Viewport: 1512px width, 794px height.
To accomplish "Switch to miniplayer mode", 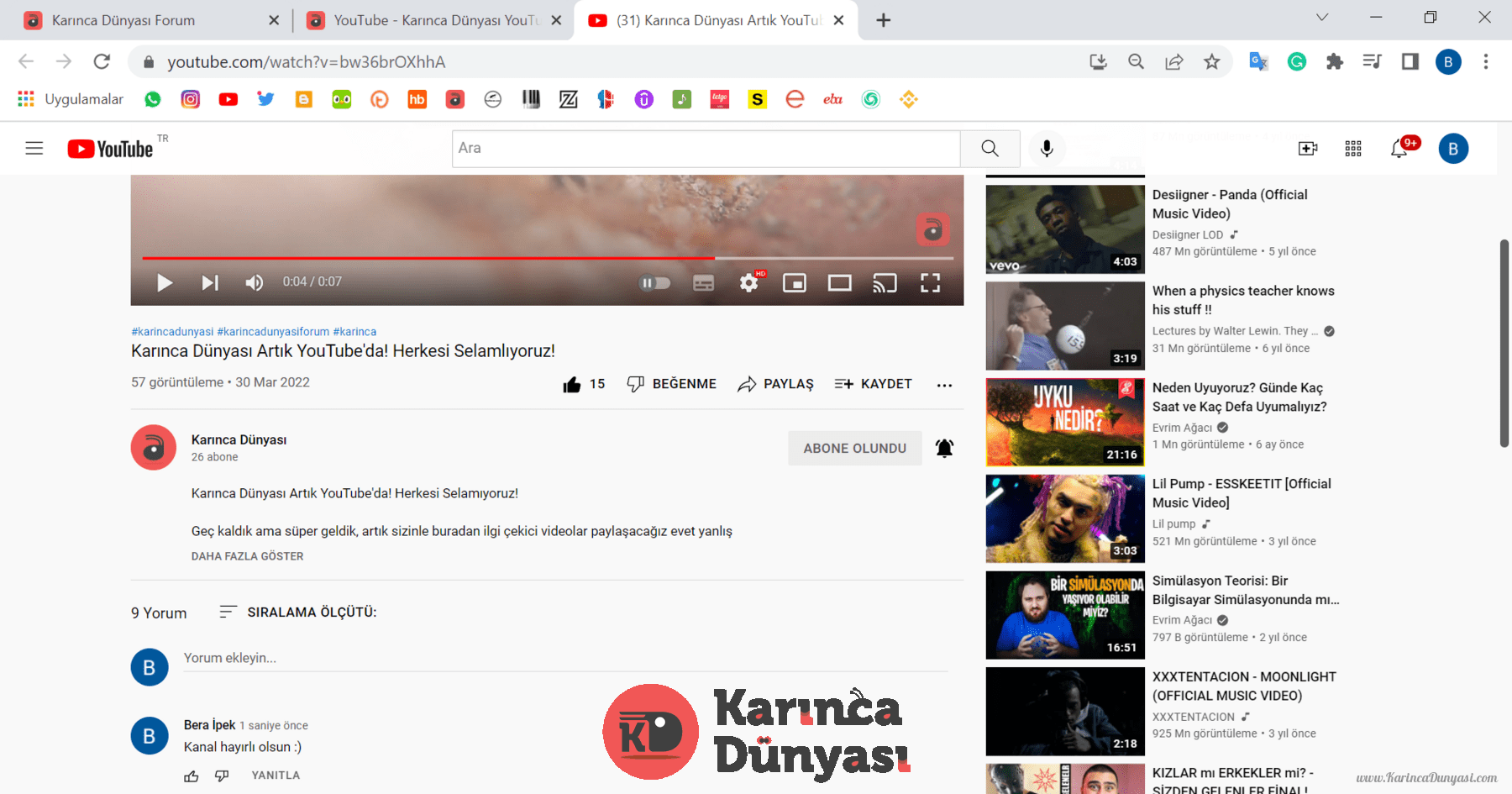I will (x=795, y=283).
